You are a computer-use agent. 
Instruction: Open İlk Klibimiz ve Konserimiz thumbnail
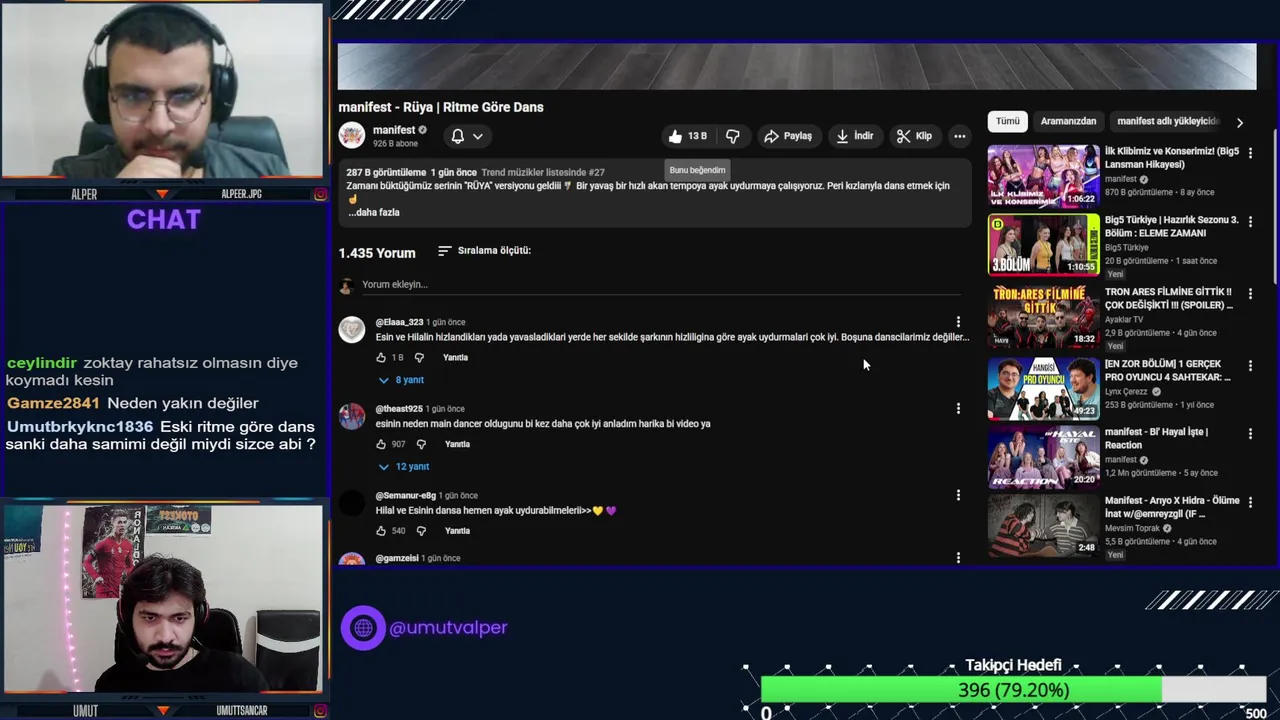point(1043,176)
